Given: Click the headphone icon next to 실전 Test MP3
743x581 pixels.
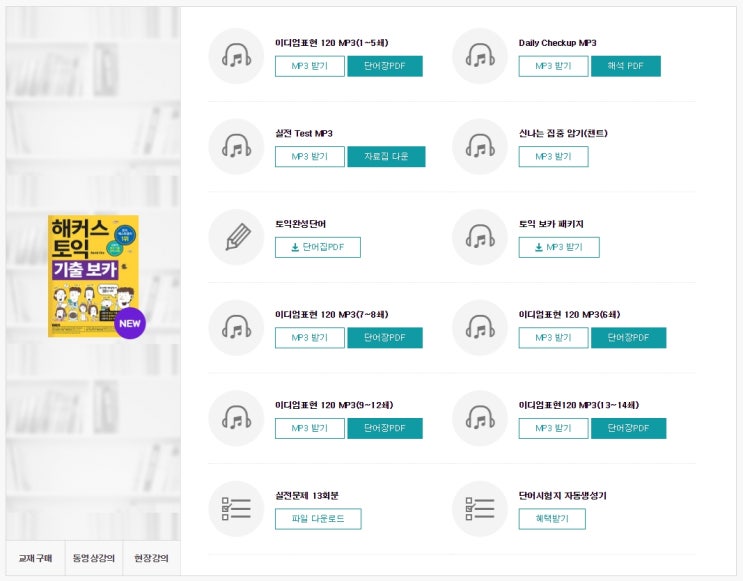Looking at the screenshot, I should click(236, 147).
